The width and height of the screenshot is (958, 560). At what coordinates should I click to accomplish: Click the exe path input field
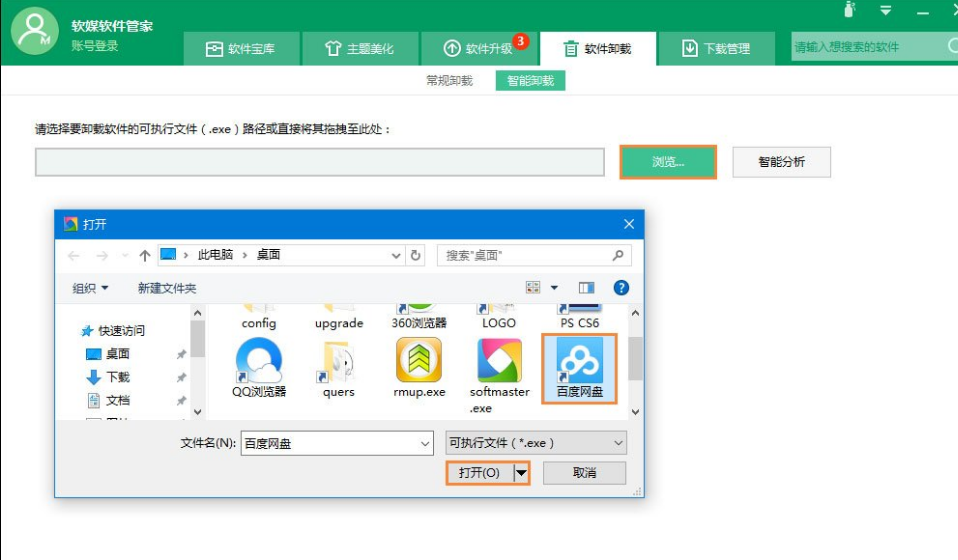click(x=320, y=162)
